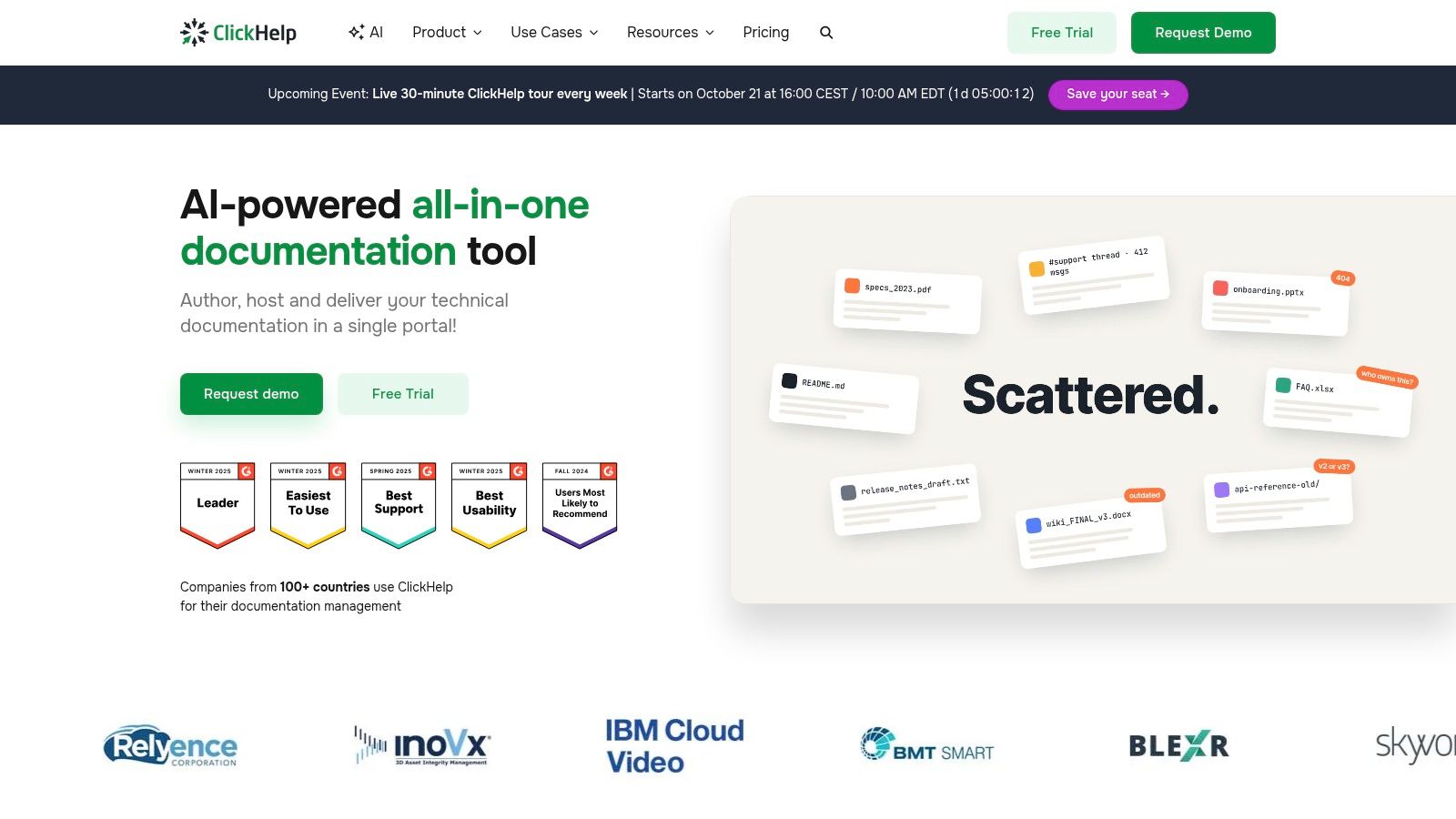
Task: Select the Users Most Likely to Recommend badge
Action: [580, 505]
